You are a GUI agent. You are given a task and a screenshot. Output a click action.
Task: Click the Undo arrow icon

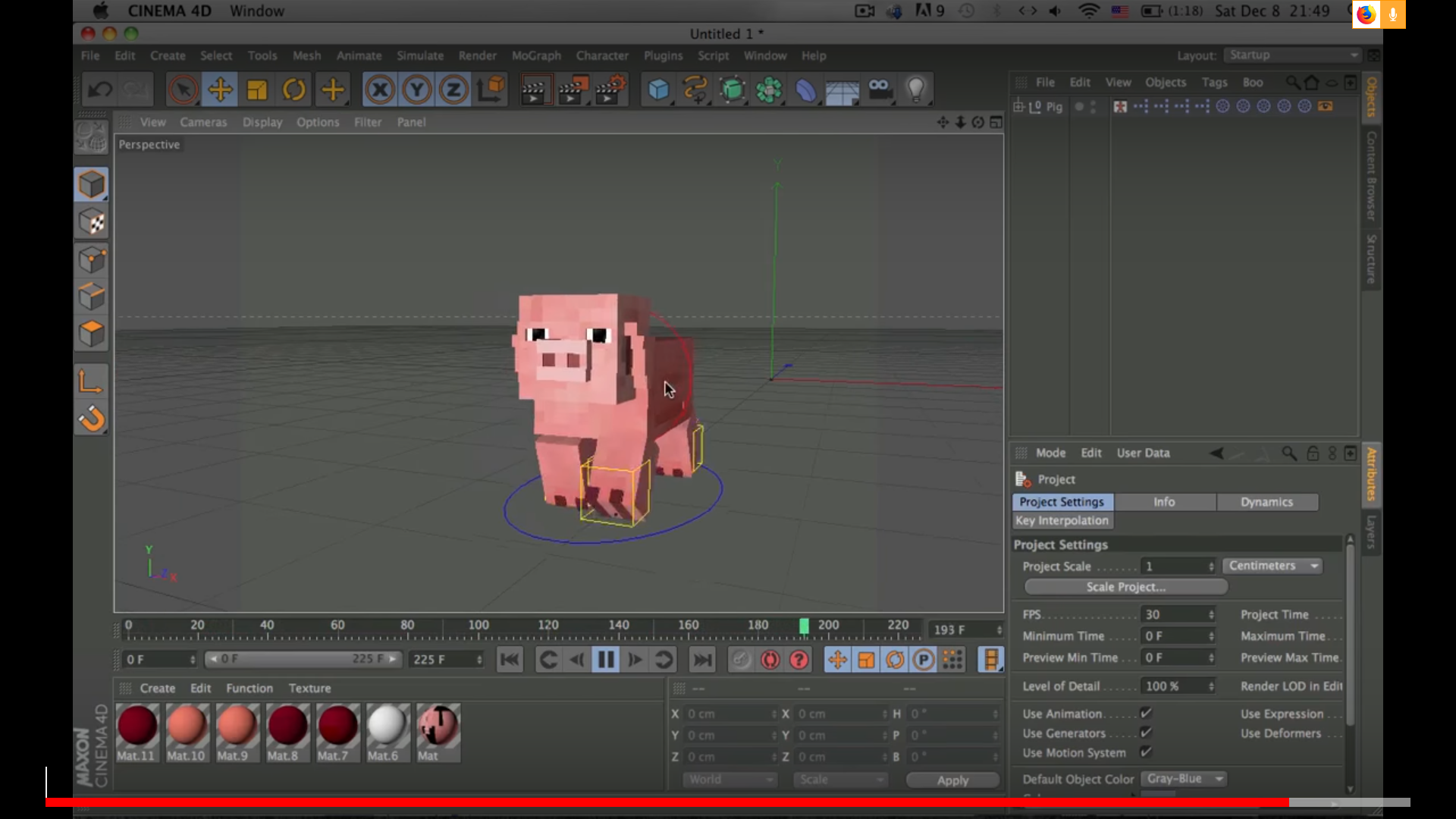click(x=99, y=89)
